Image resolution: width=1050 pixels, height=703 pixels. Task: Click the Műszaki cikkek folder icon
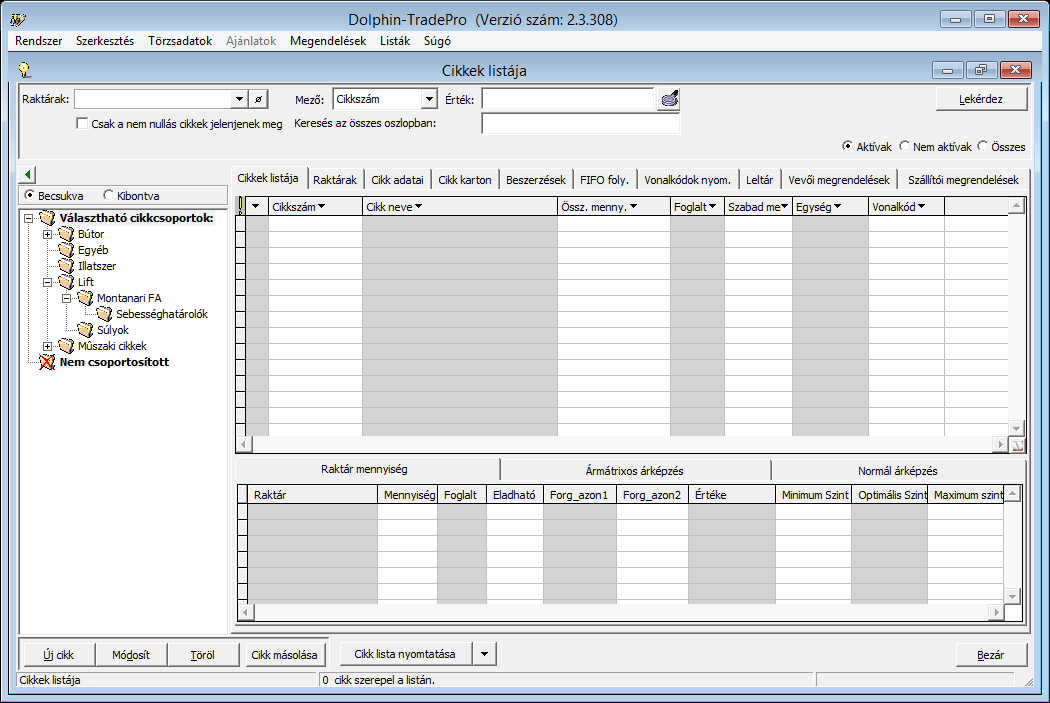click(66, 346)
